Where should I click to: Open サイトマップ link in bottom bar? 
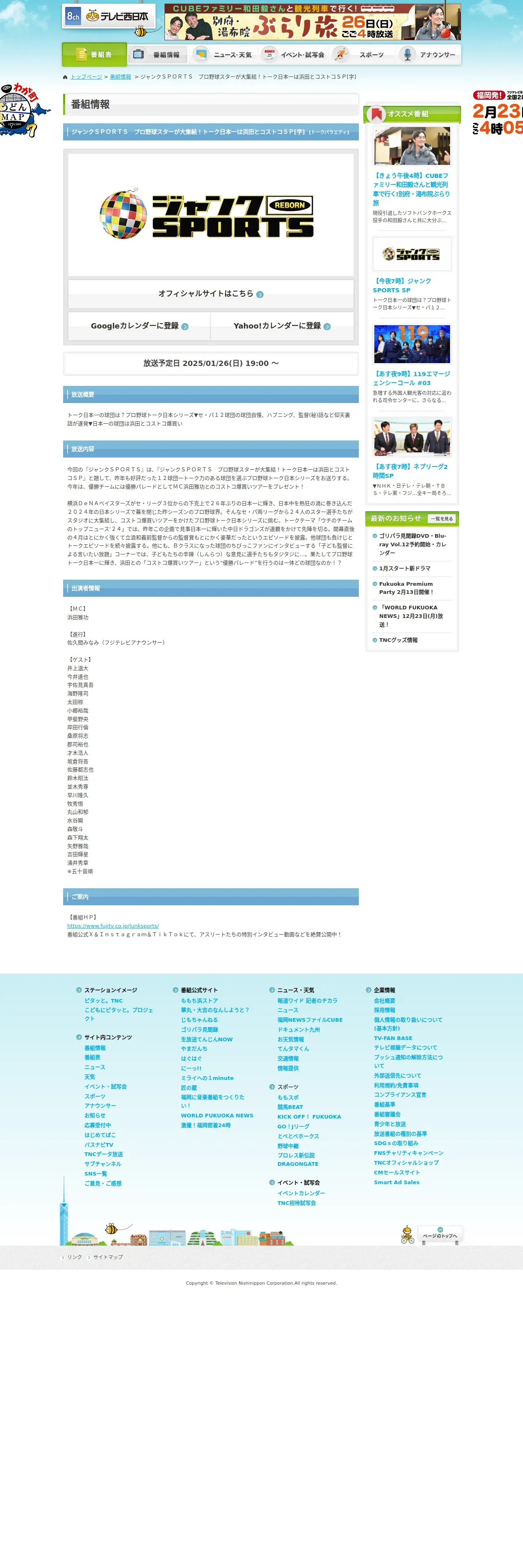[x=108, y=1257]
